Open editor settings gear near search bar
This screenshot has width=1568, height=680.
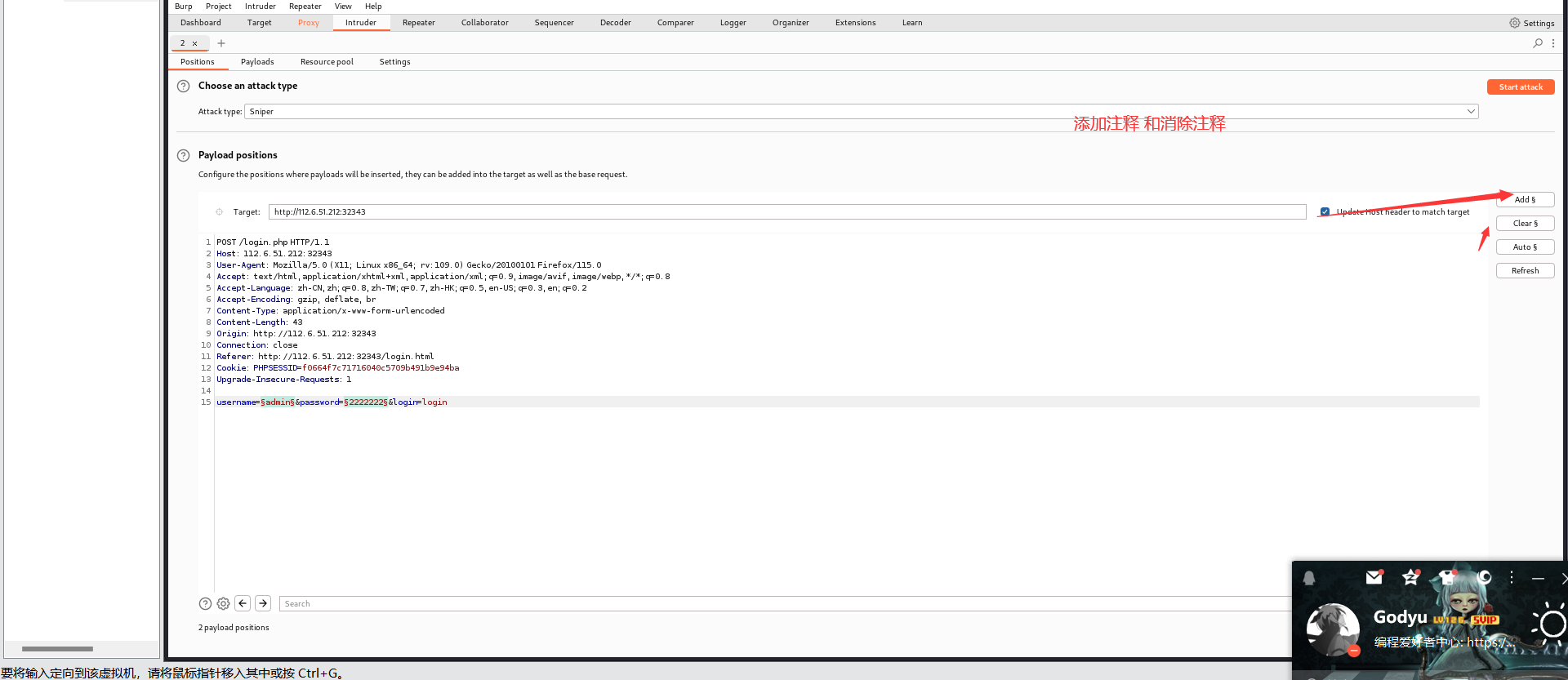223,604
